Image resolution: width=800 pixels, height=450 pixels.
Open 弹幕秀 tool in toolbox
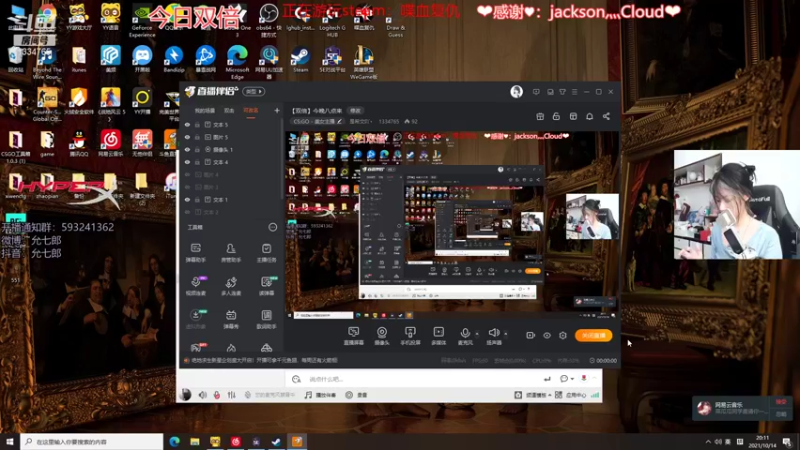(231, 319)
